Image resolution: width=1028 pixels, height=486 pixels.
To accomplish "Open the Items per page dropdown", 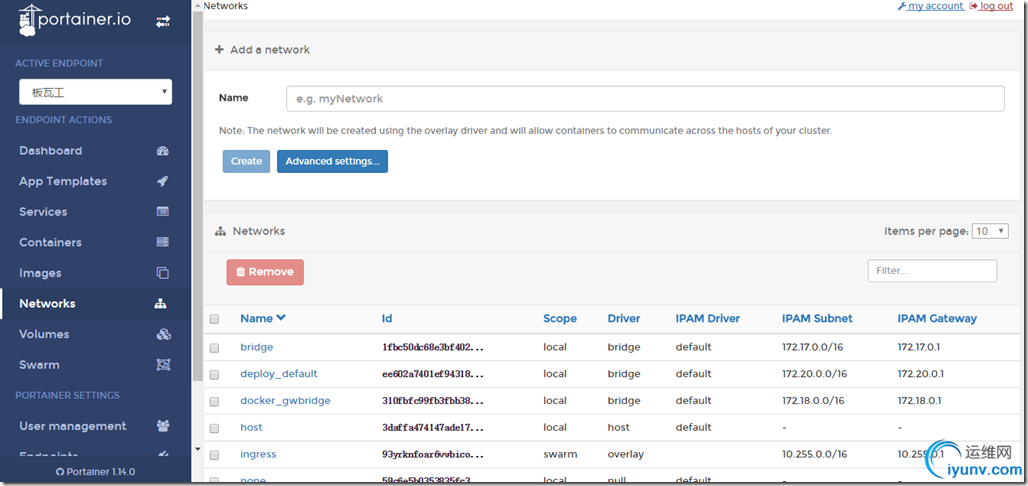I will (990, 231).
